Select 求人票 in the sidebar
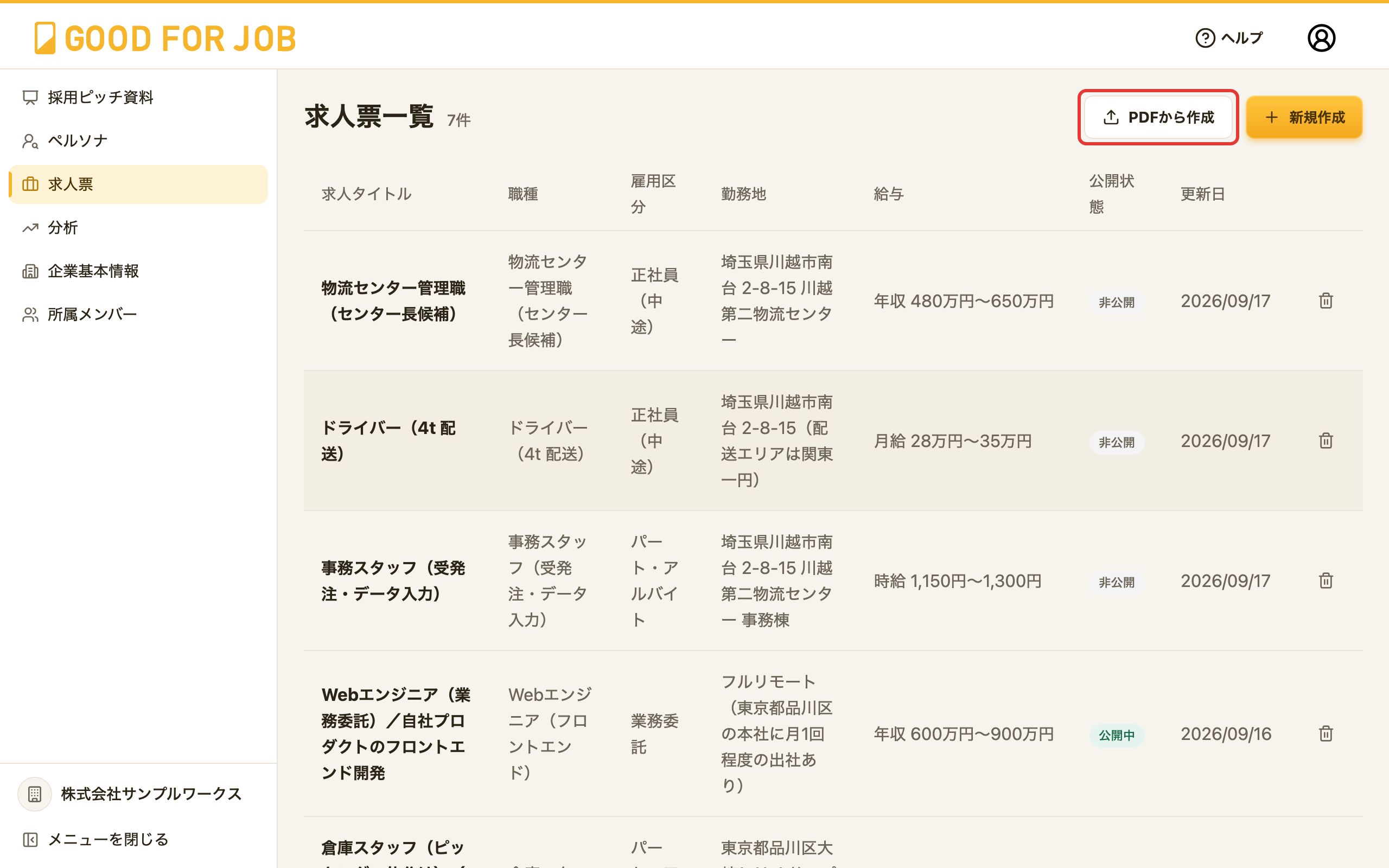This screenshot has width=1389, height=868. (x=138, y=184)
